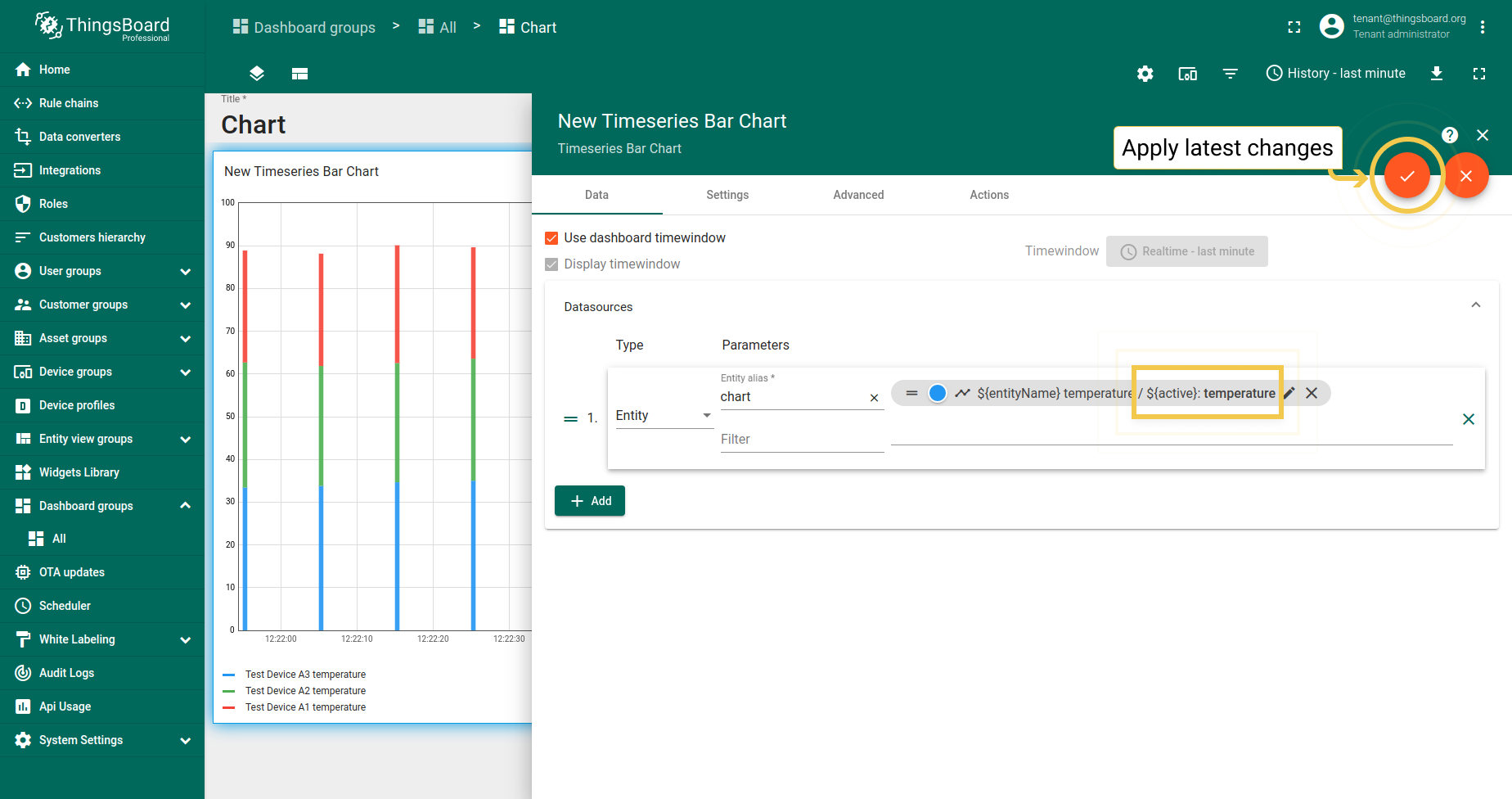Open Customers hierarchy
The image size is (1512, 799).
(x=101, y=237)
